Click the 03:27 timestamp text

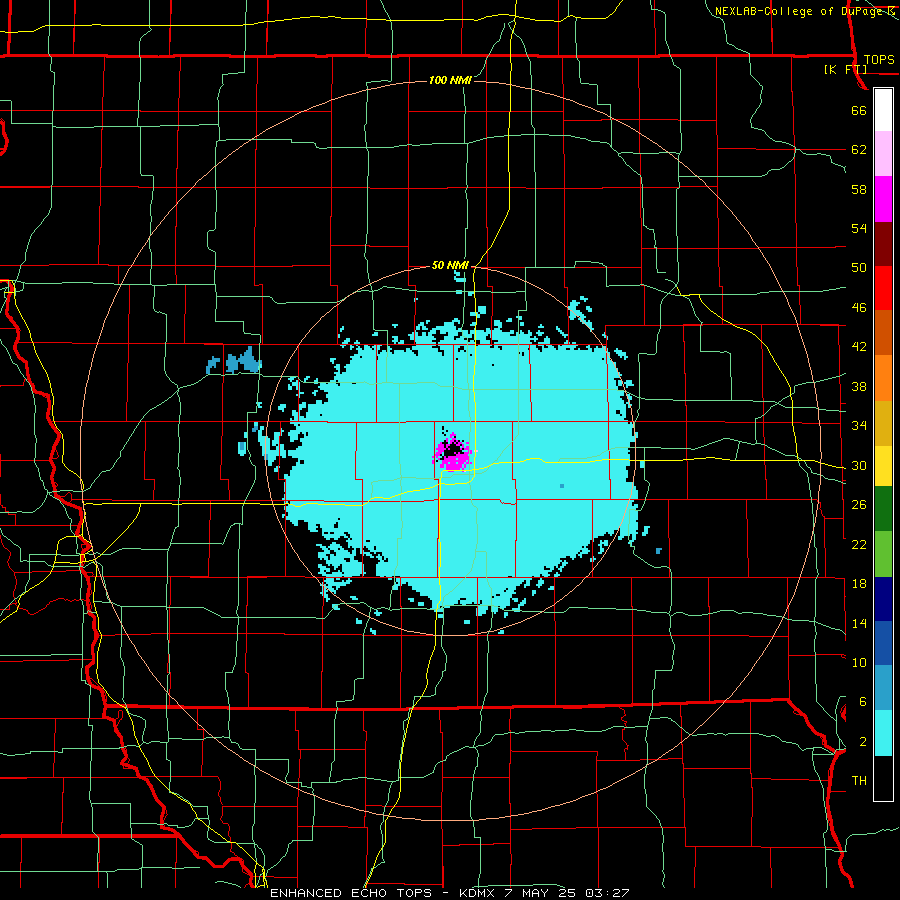coord(607,893)
